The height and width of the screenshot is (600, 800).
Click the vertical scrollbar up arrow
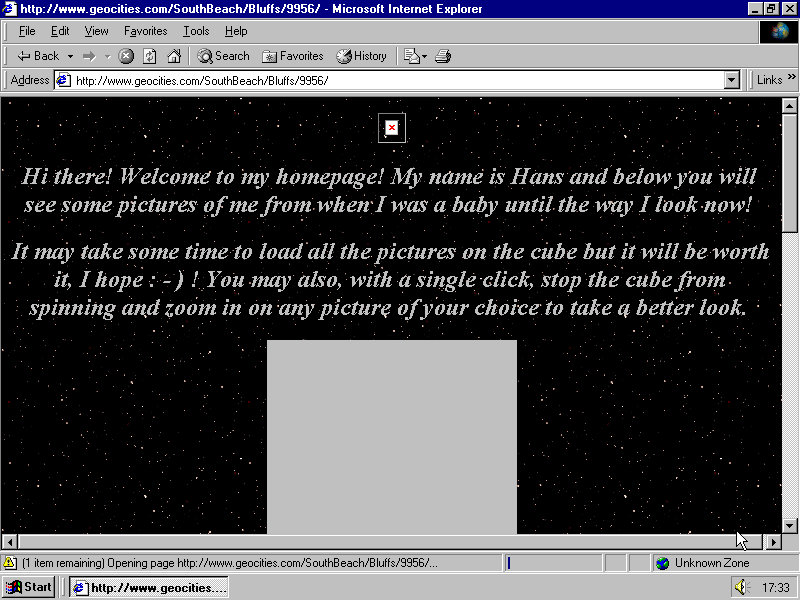pyautogui.click(x=789, y=106)
